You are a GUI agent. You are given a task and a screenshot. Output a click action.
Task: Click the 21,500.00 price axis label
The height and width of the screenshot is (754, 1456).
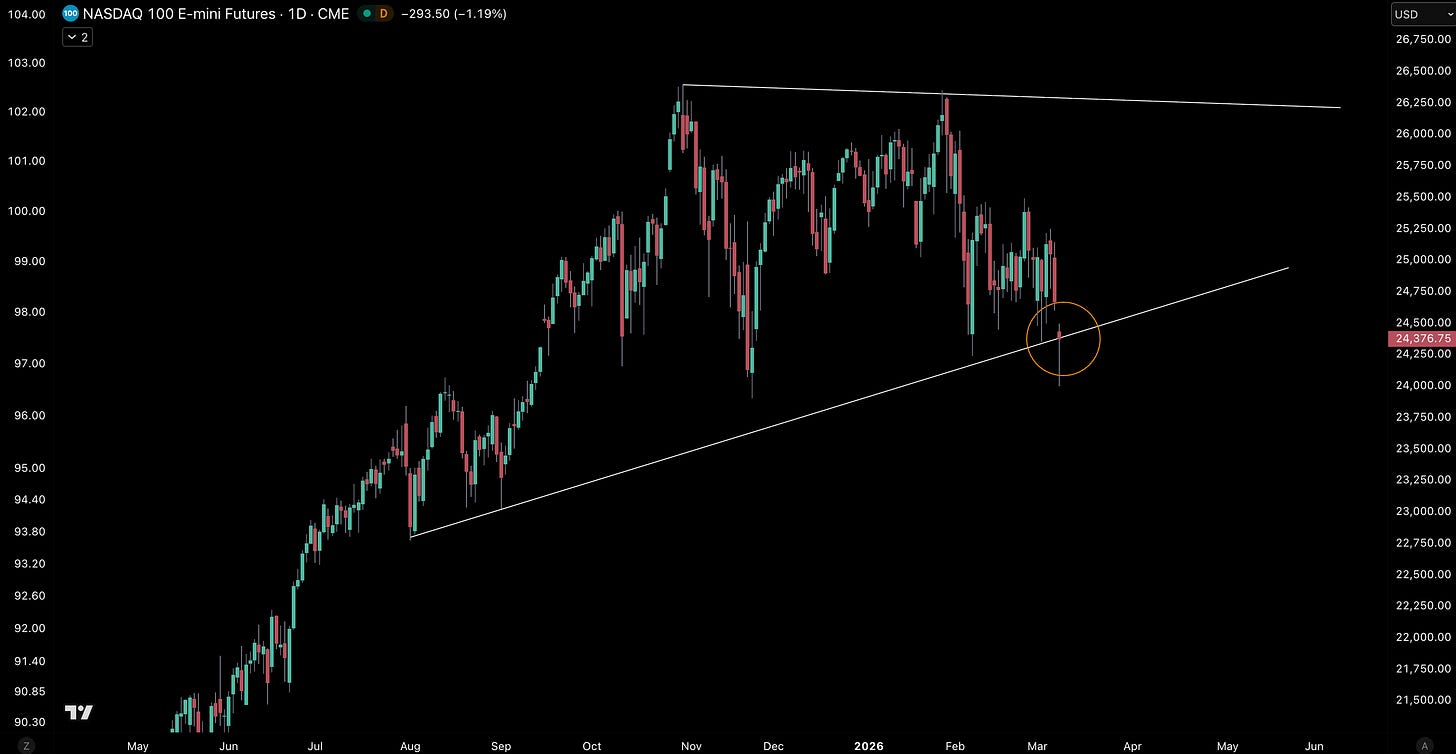tap(1421, 700)
